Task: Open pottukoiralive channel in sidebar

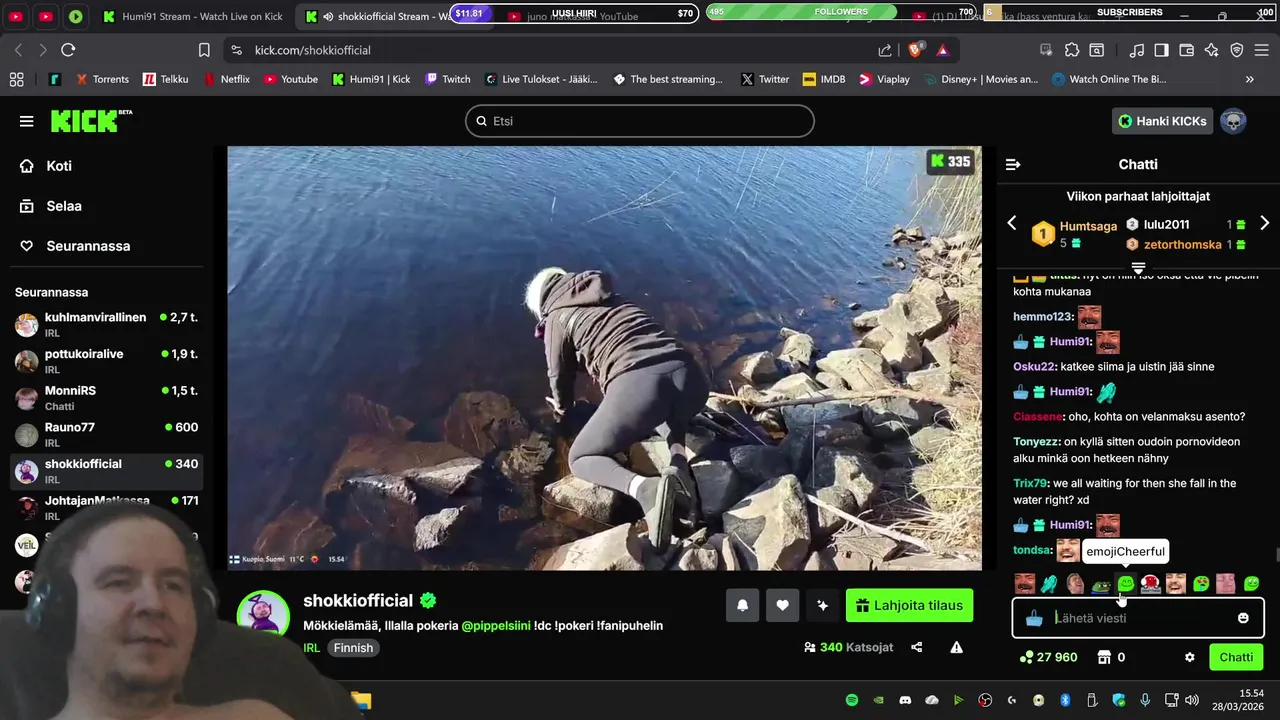Action: pyautogui.click(x=106, y=361)
